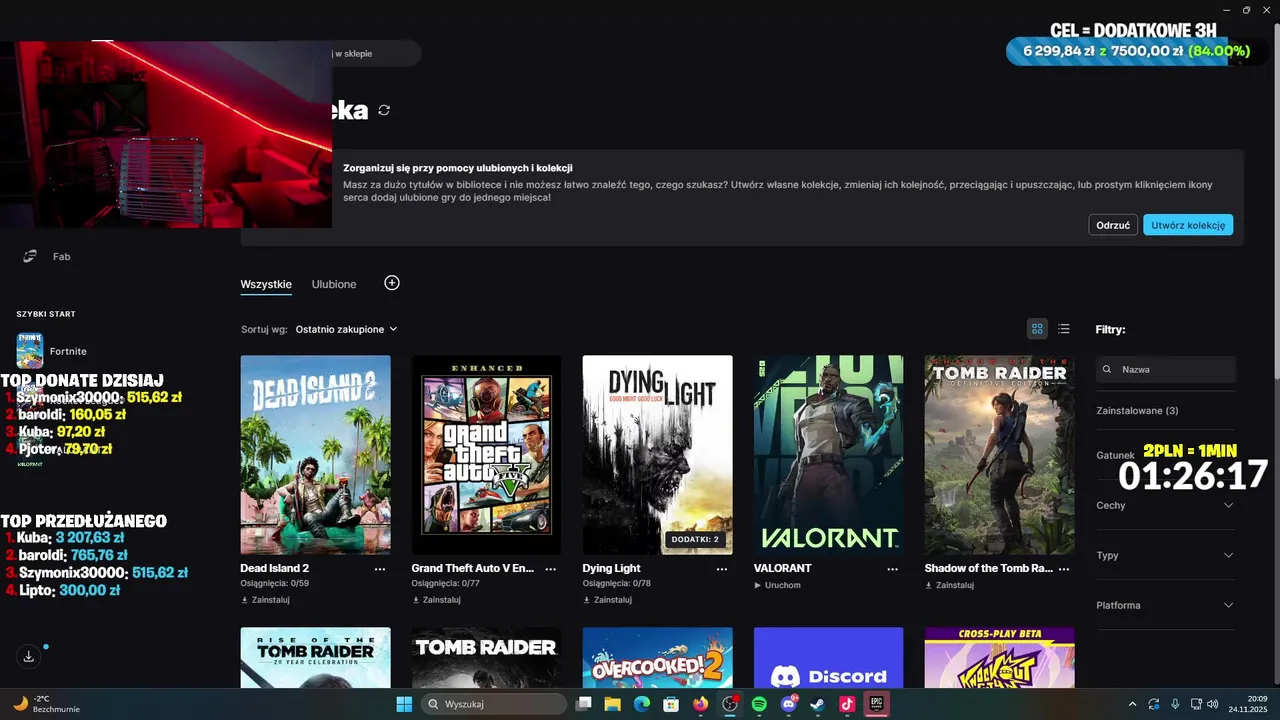Open the options menu for Dead Island 2
Image resolution: width=1280 pixels, height=720 pixels.
380,568
